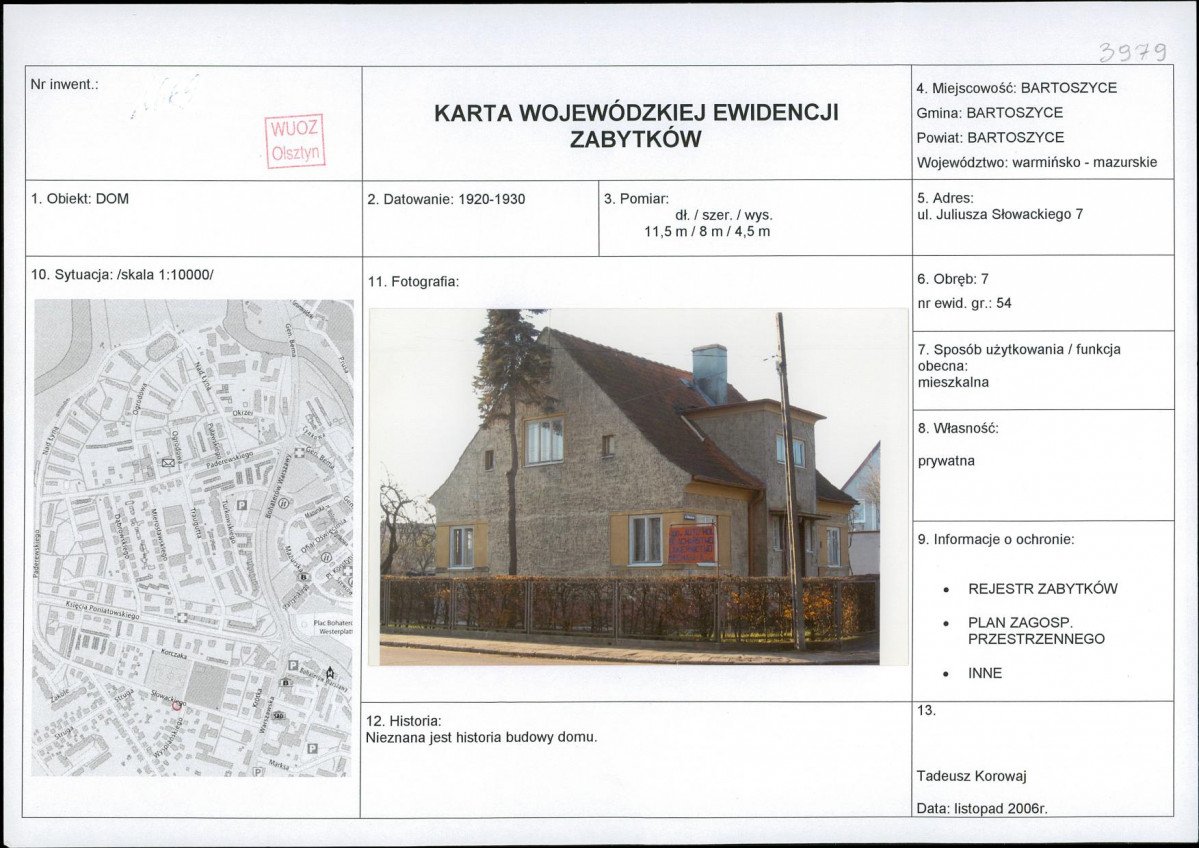
Task: Click the measurement '11,5 m / 8 m / 4,5 m'
Action: pyautogui.click(x=707, y=232)
